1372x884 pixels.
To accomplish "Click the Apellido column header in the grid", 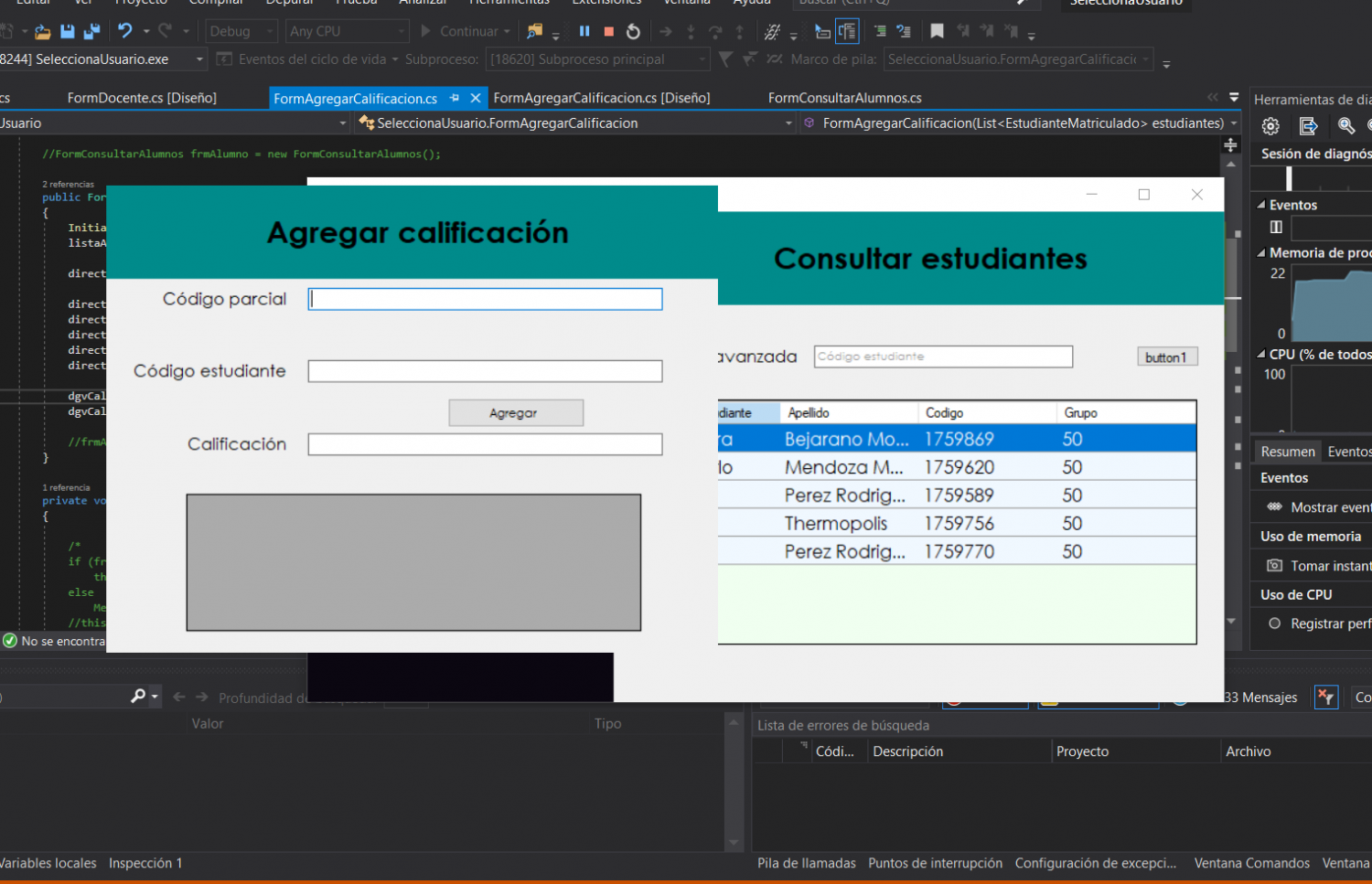I will (848, 413).
